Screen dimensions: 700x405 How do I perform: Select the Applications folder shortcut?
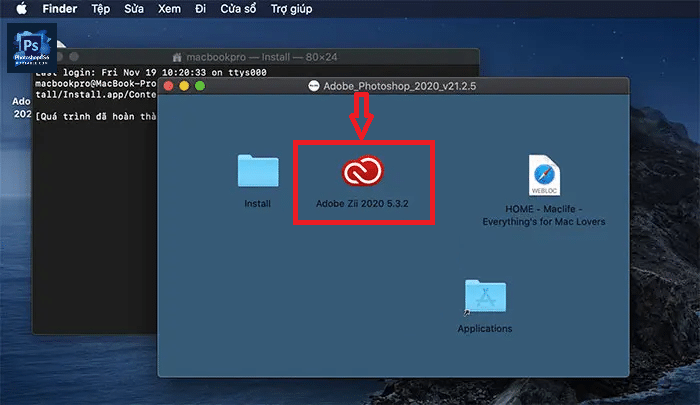[485, 298]
